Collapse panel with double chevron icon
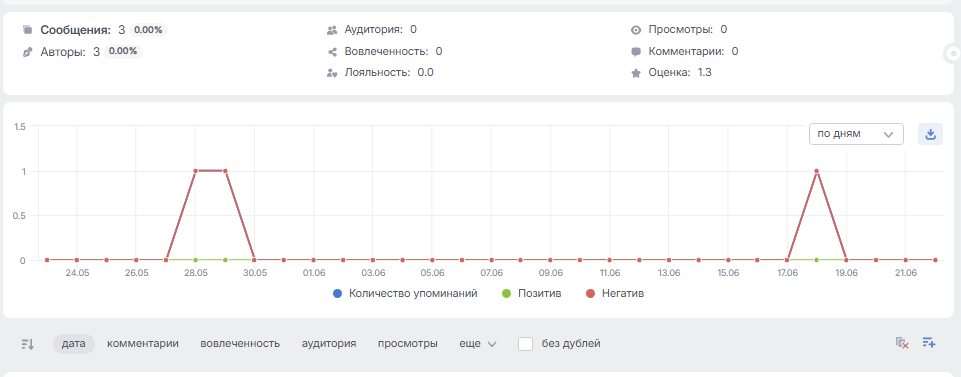 pos(953,54)
